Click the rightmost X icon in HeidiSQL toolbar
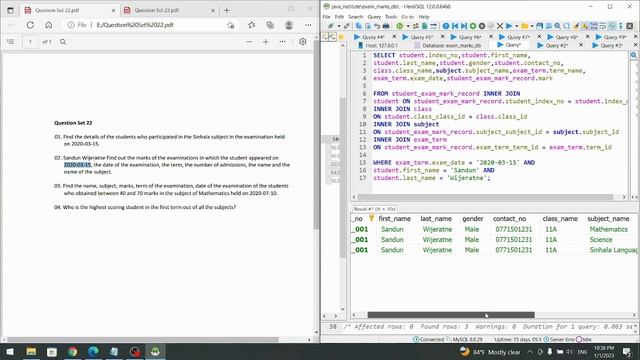The image size is (640, 360). click(x=630, y=26)
